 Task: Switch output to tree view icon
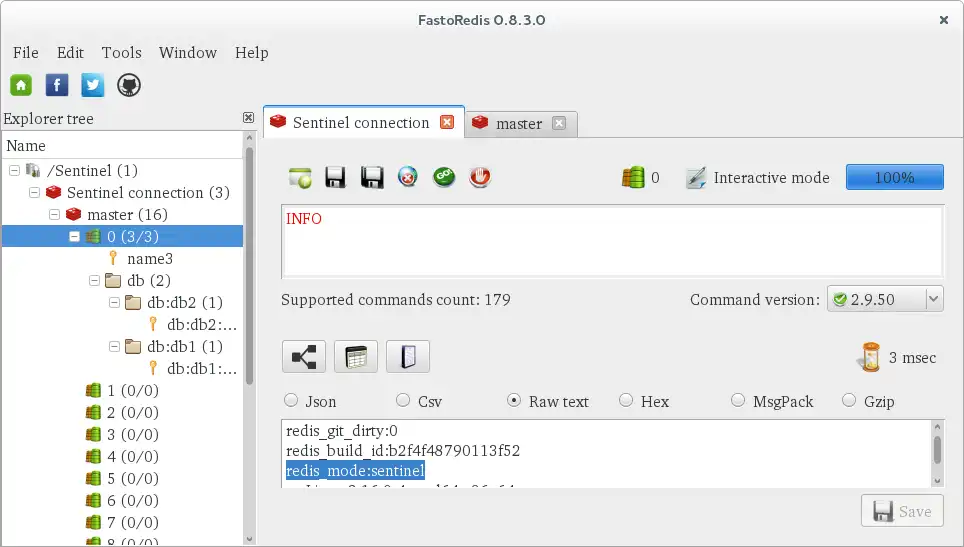tap(304, 356)
